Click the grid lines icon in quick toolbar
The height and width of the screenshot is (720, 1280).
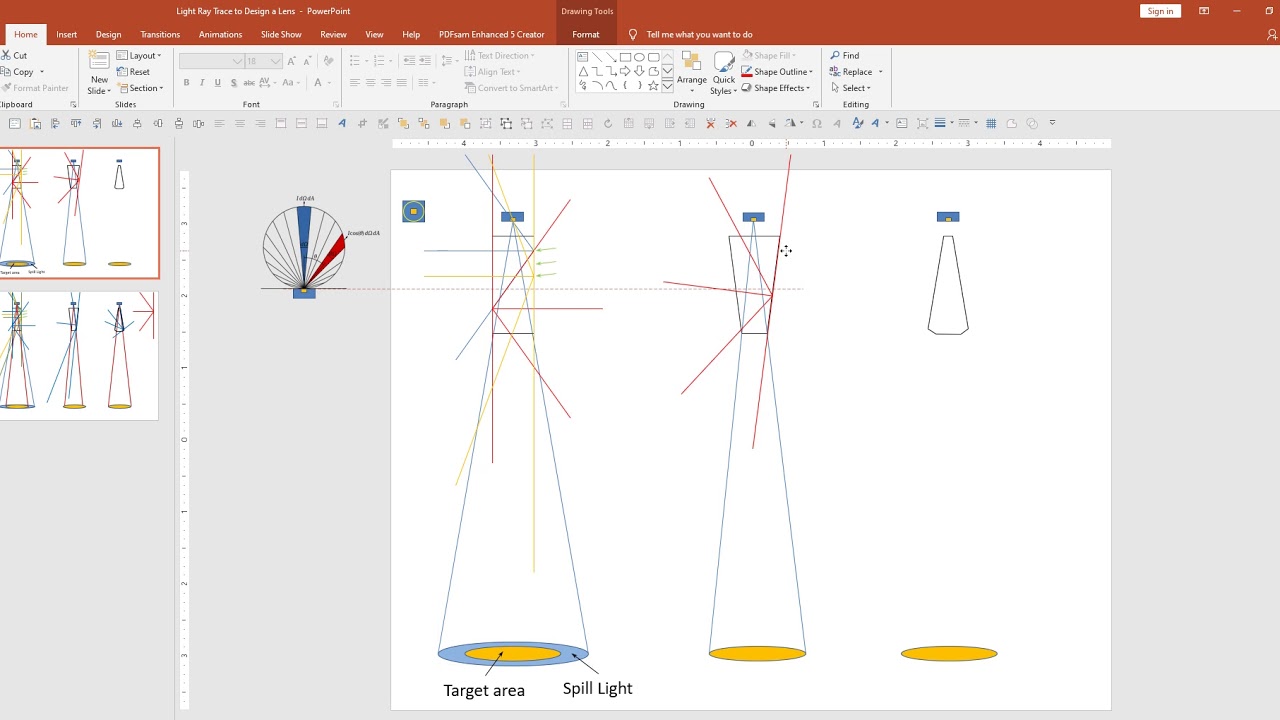pyautogui.click(x=991, y=124)
